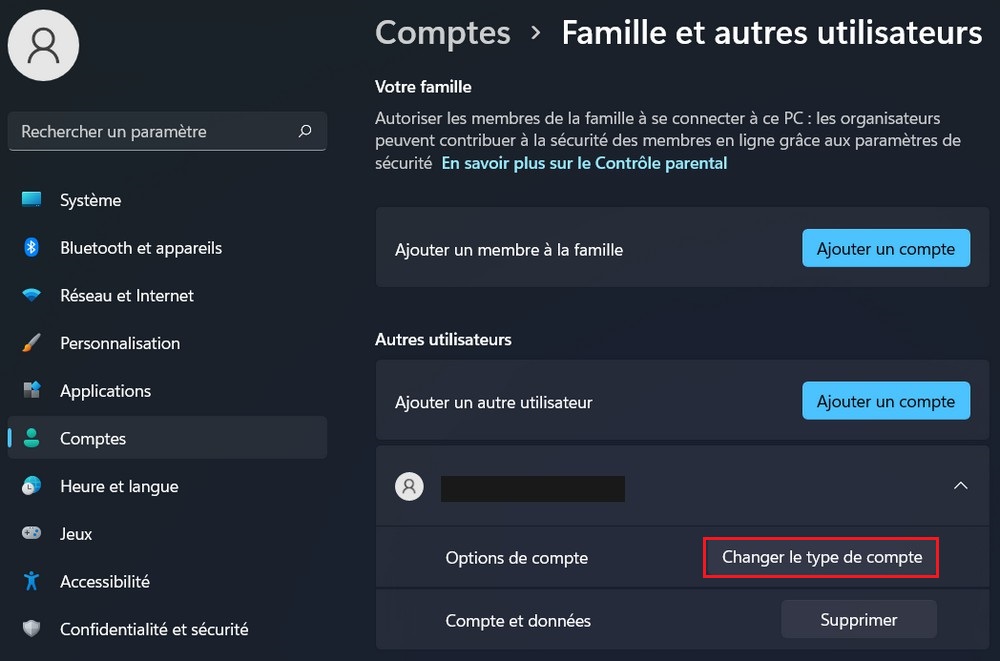This screenshot has width=1000, height=661.
Task: Open the Comptes section in sidebar
Action: [x=93, y=439]
